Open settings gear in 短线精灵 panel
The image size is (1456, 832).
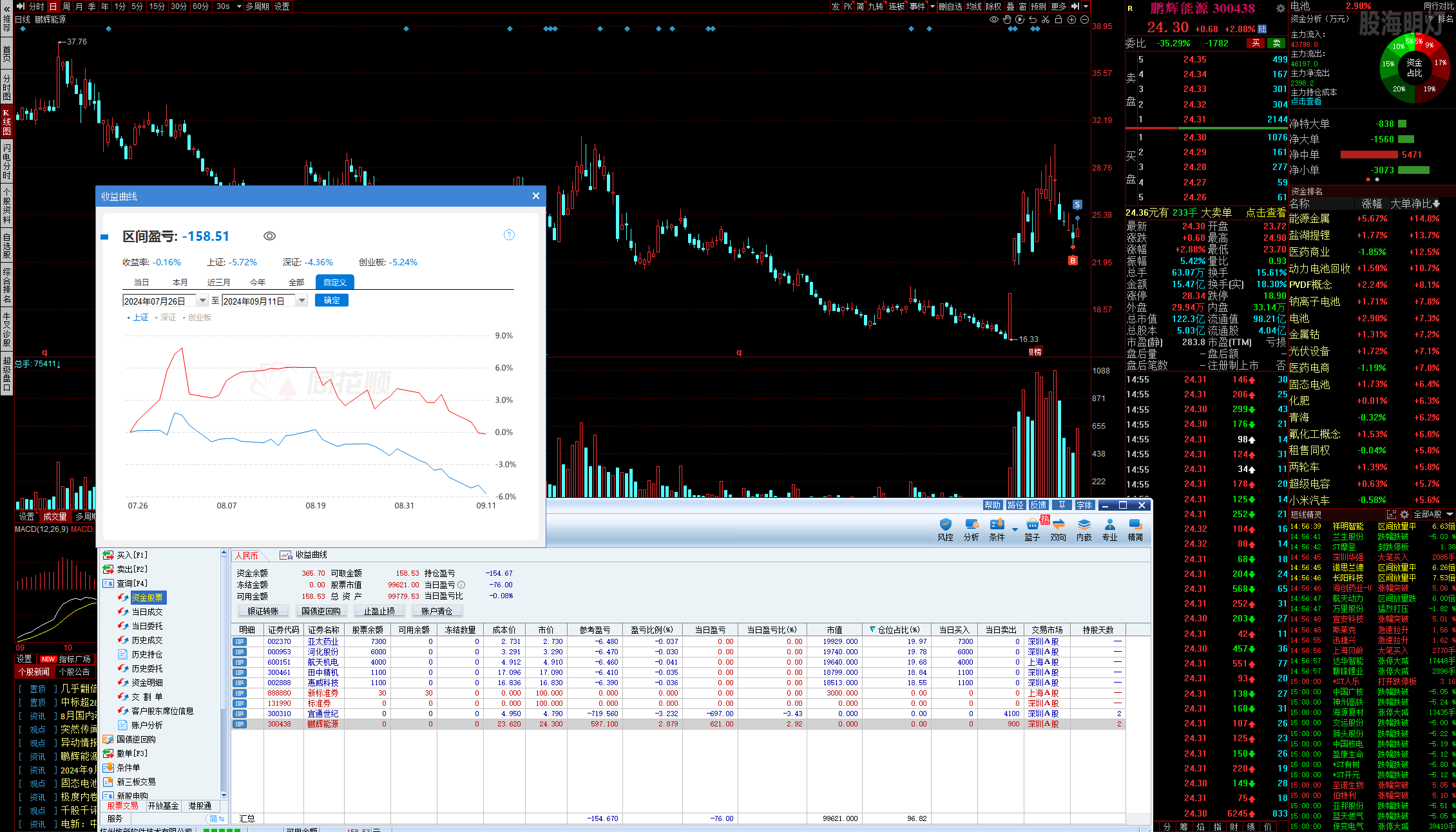(1404, 515)
